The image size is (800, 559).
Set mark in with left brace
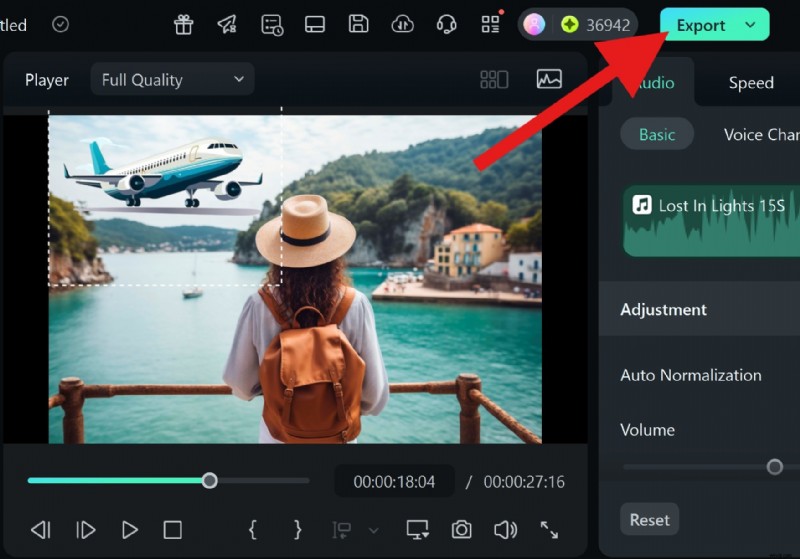tap(253, 530)
